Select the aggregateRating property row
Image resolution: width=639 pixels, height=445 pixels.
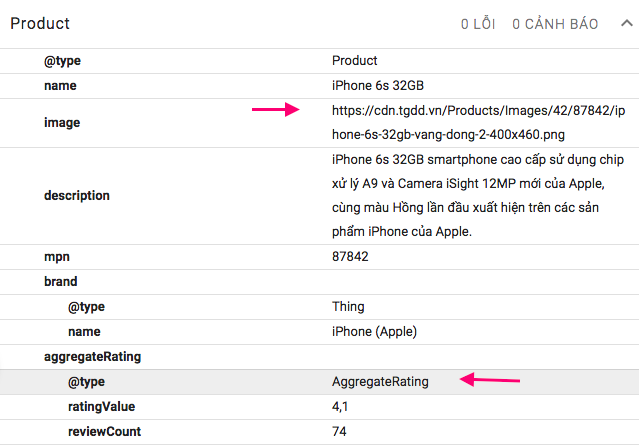[x=320, y=357]
